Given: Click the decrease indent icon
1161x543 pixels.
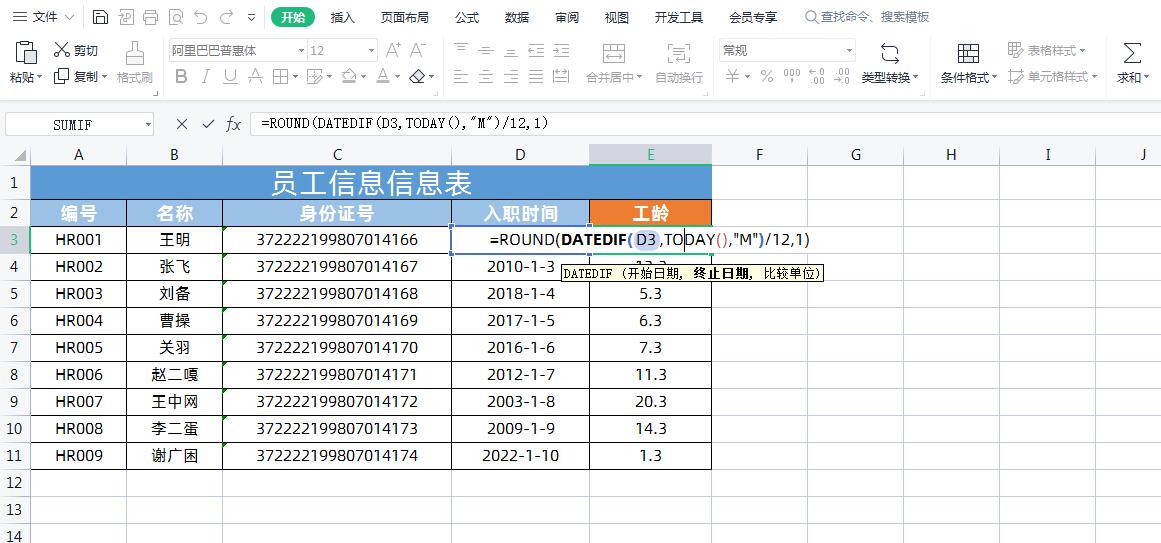Looking at the screenshot, I should pos(536,50).
